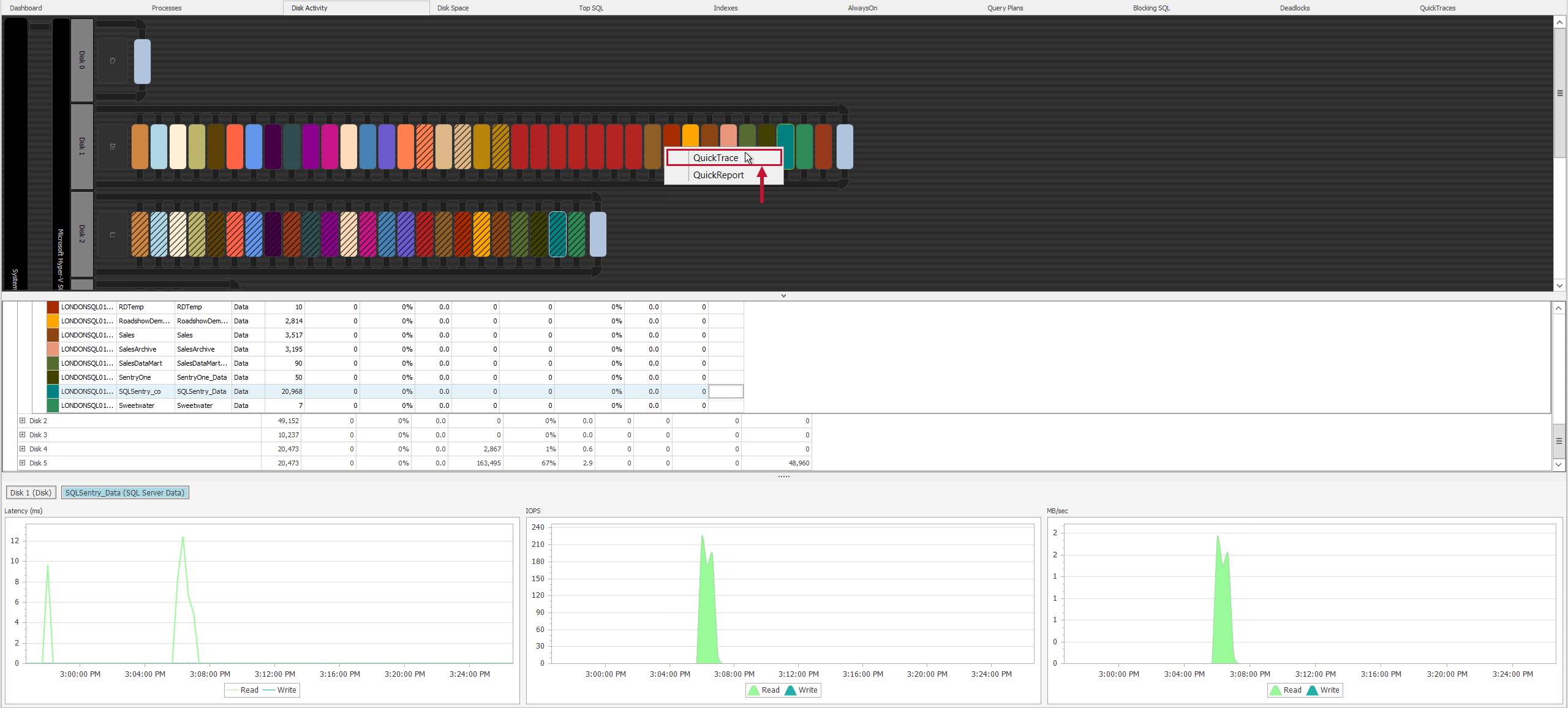The image size is (1568, 708).
Task: Toggle the Write series in the IOPS chart legend
Action: pyautogui.click(x=807, y=690)
